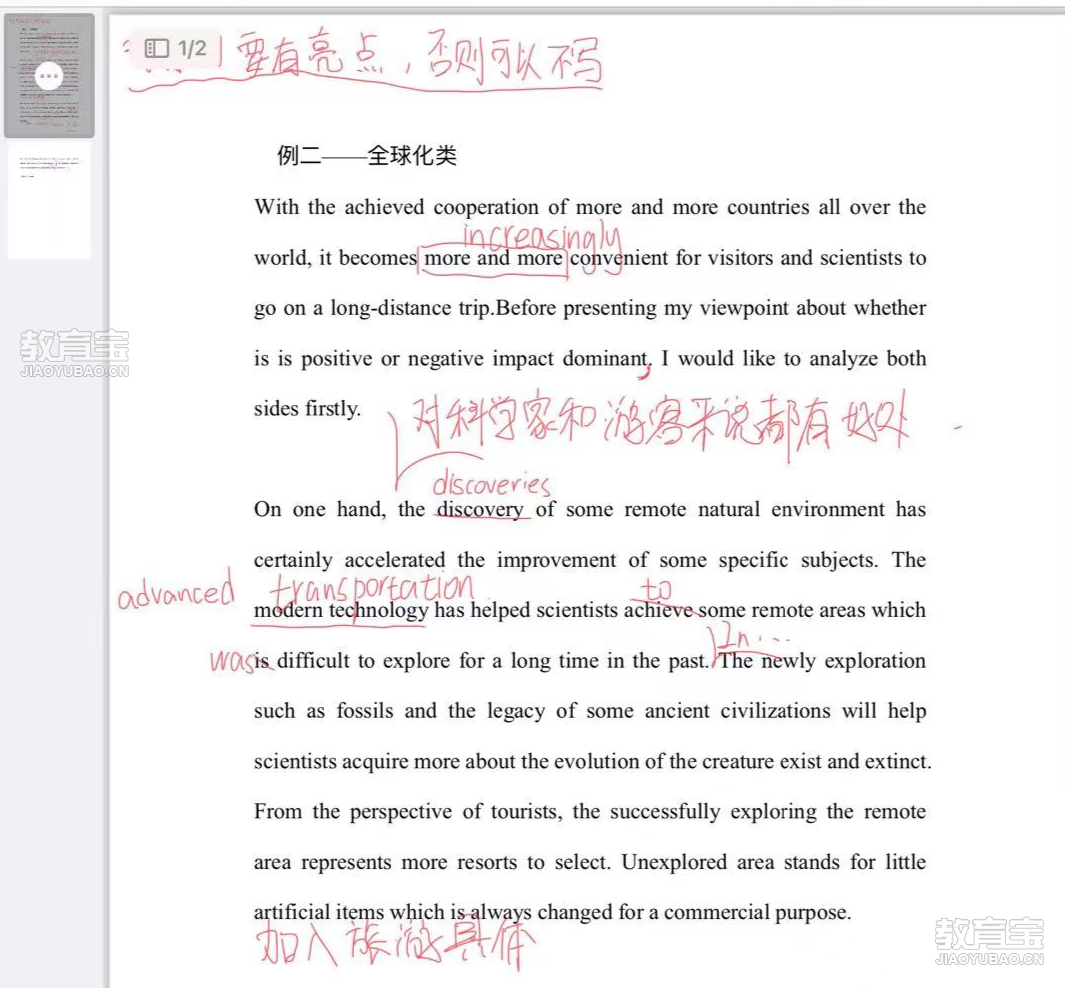Click the "1/2" page counter
This screenshot has width=1065, height=988.
click(192, 48)
